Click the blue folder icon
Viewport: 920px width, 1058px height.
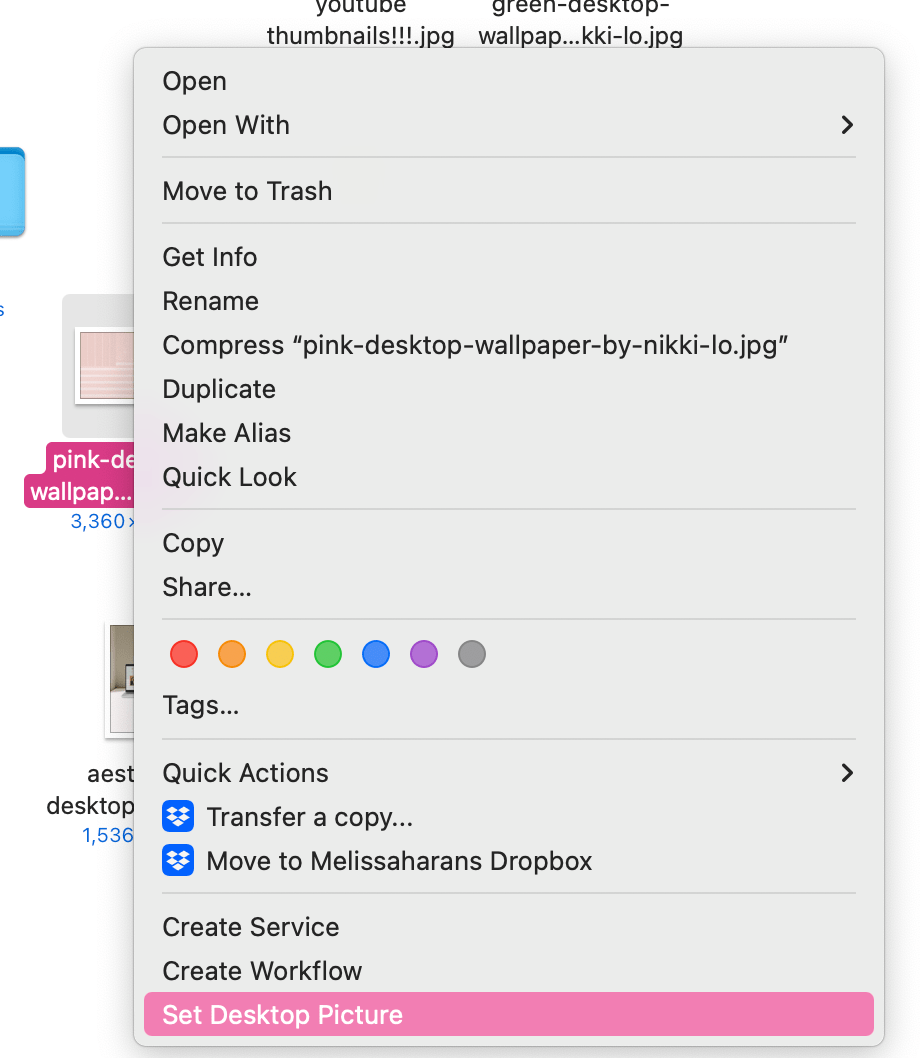[12, 192]
